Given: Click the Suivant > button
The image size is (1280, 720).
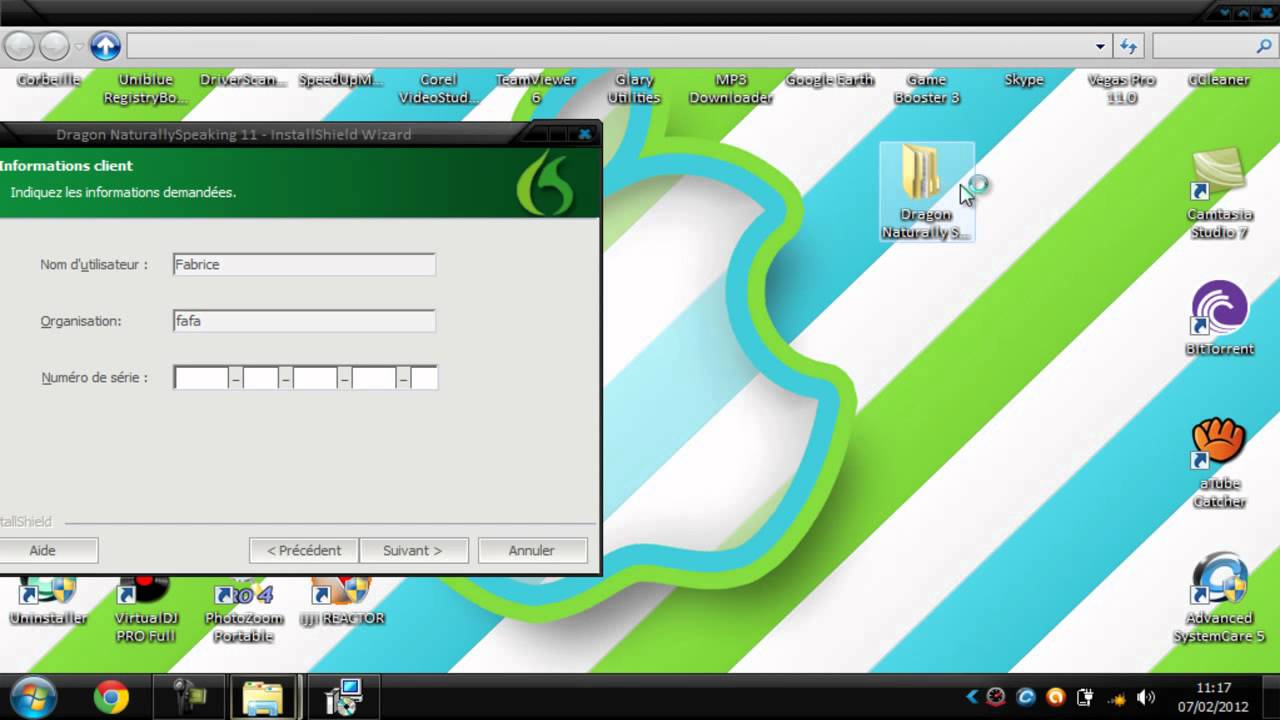Looking at the screenshot, I should (412, 550).
